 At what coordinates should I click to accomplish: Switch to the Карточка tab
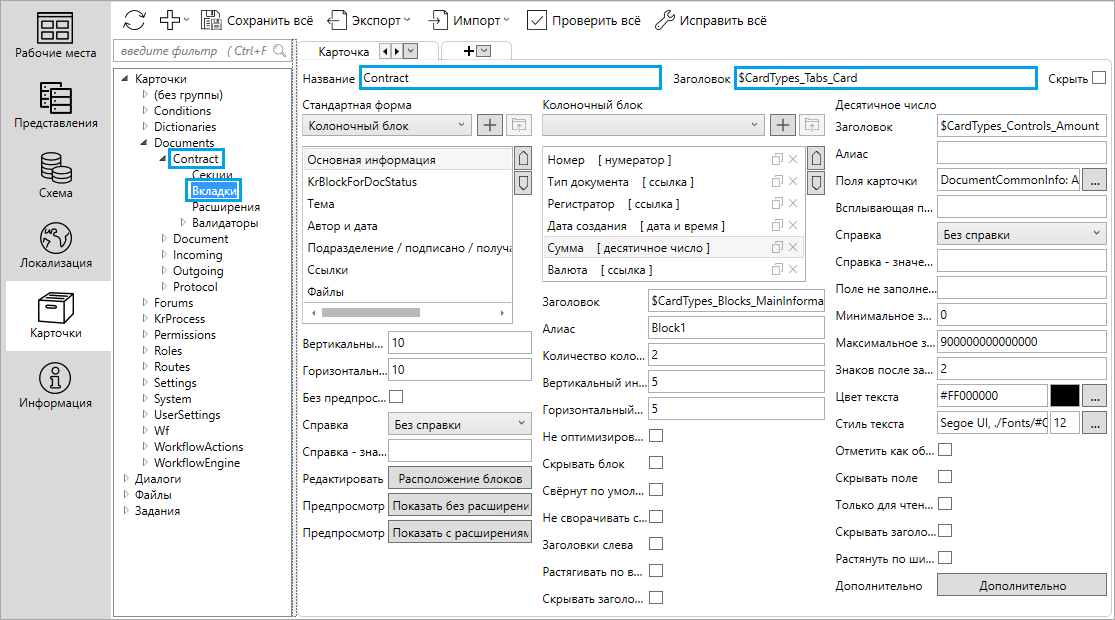tap(343, 51)
